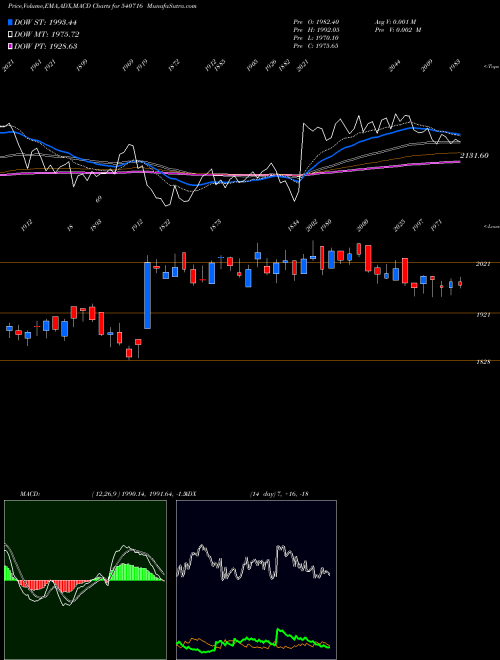Screen dimensions: 500x660
Task: Click the 2002 low value label
Action: (311, 225)
